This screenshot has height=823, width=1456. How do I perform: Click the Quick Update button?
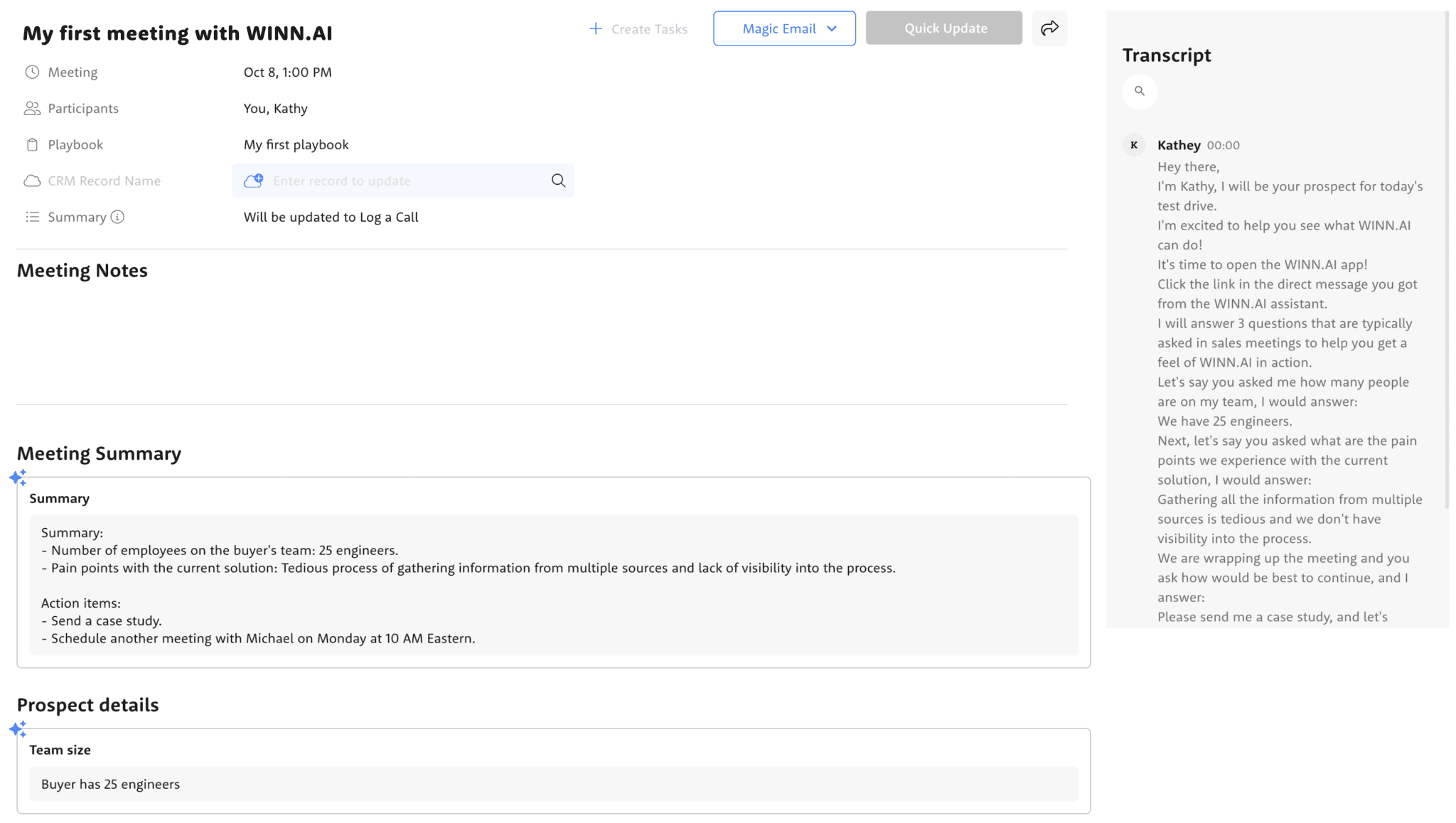pyautogui.click(x=944, y=28)
